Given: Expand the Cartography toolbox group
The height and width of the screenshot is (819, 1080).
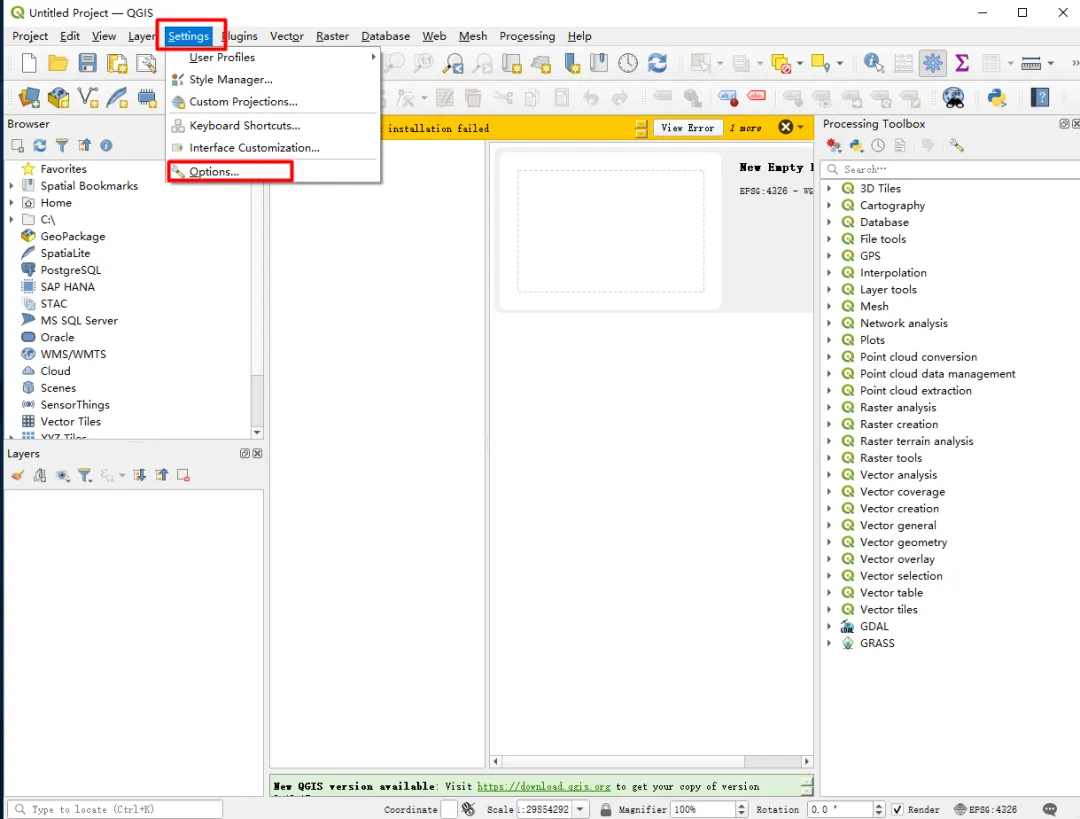Looking at the screenshot, I should [829, 205].
